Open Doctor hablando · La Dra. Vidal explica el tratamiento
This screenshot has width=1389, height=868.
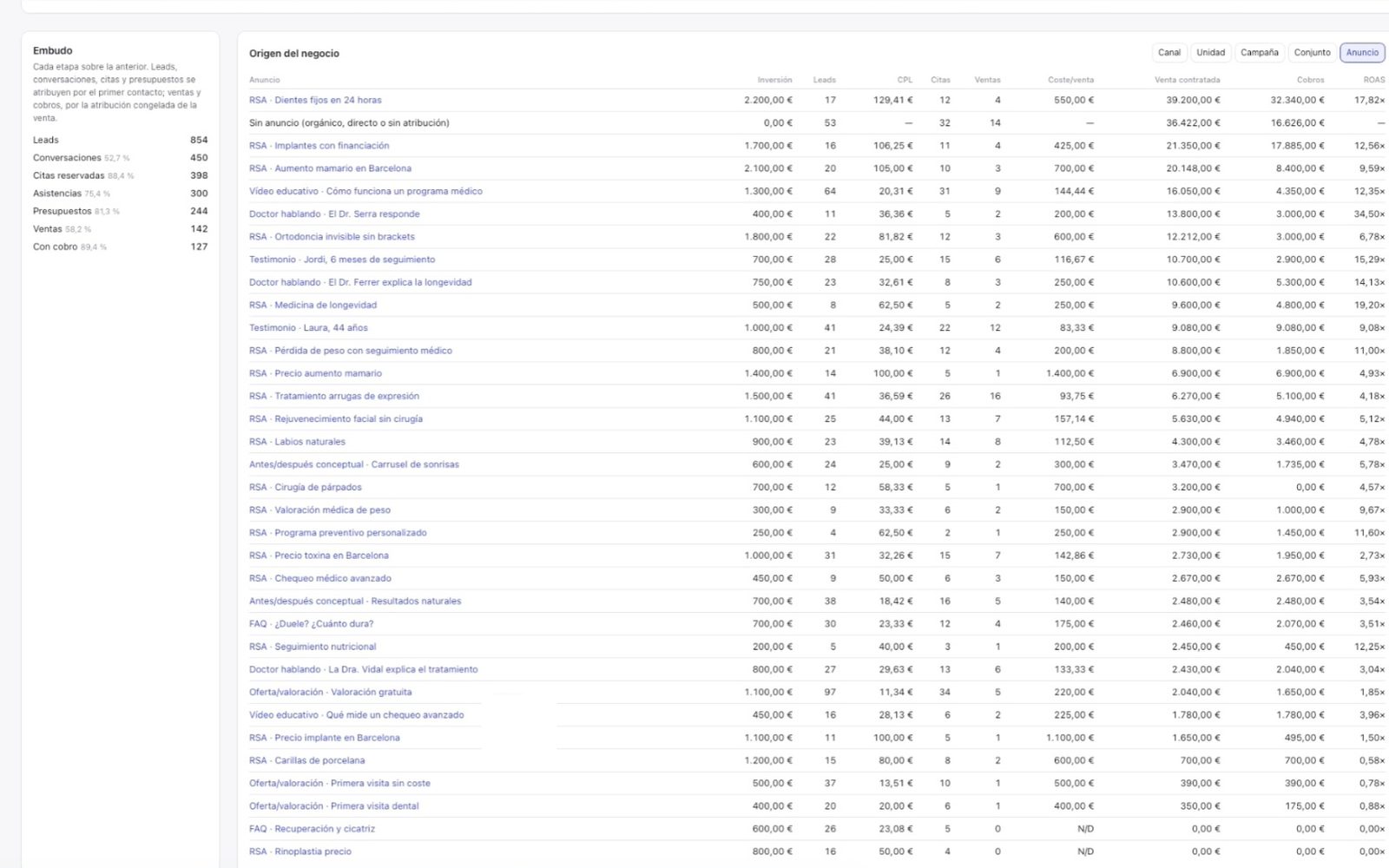click(x=363, y=669)
